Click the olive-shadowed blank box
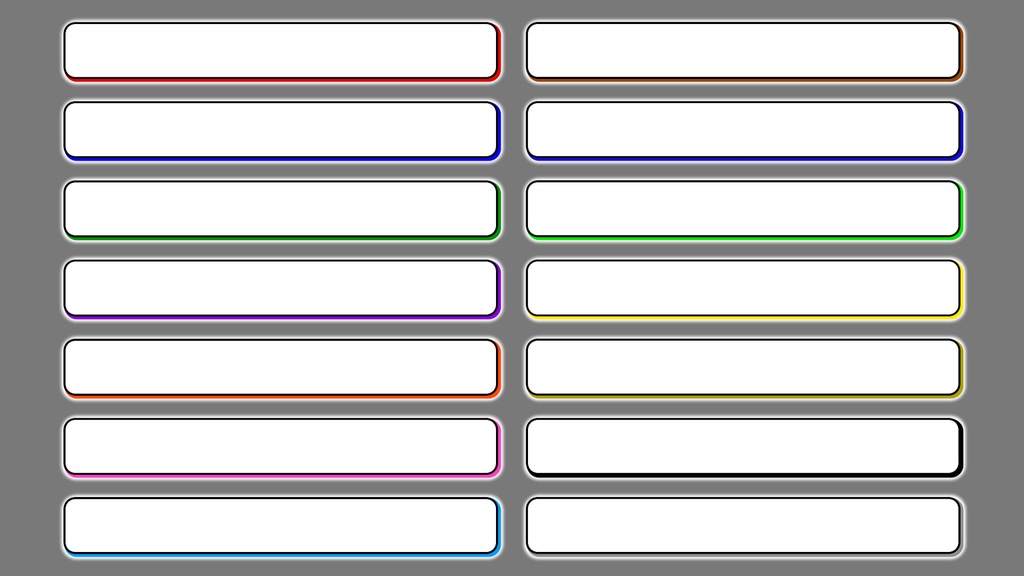The height and width of the screenshot is (576, 1024). click(x=743, y=368)
